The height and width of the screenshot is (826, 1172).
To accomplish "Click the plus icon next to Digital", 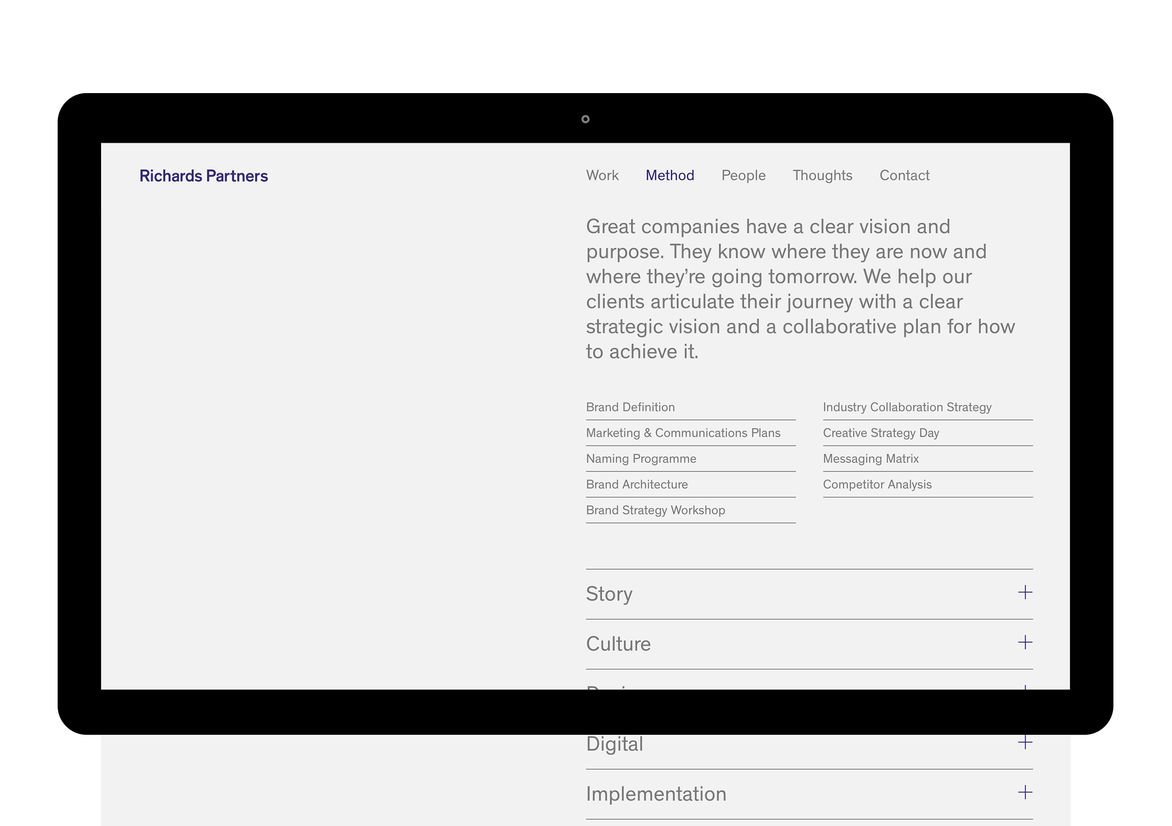I will [1025, 742].
